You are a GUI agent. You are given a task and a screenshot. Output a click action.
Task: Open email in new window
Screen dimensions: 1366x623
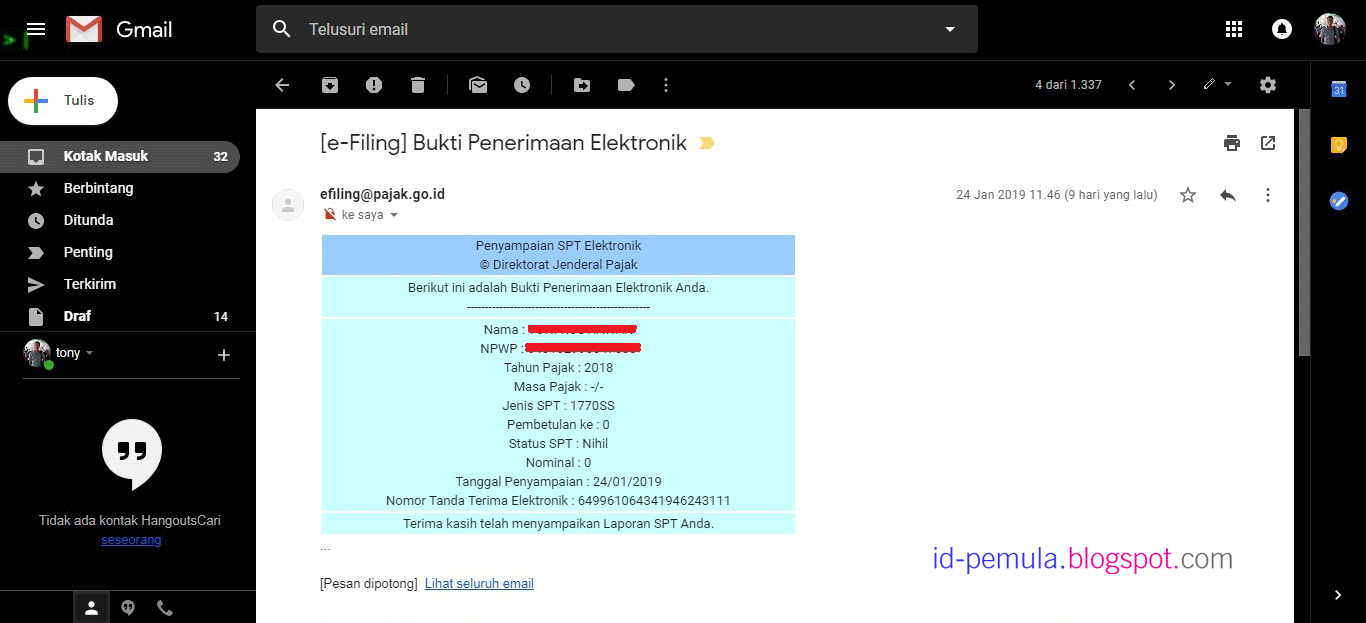pos(1268,143)
